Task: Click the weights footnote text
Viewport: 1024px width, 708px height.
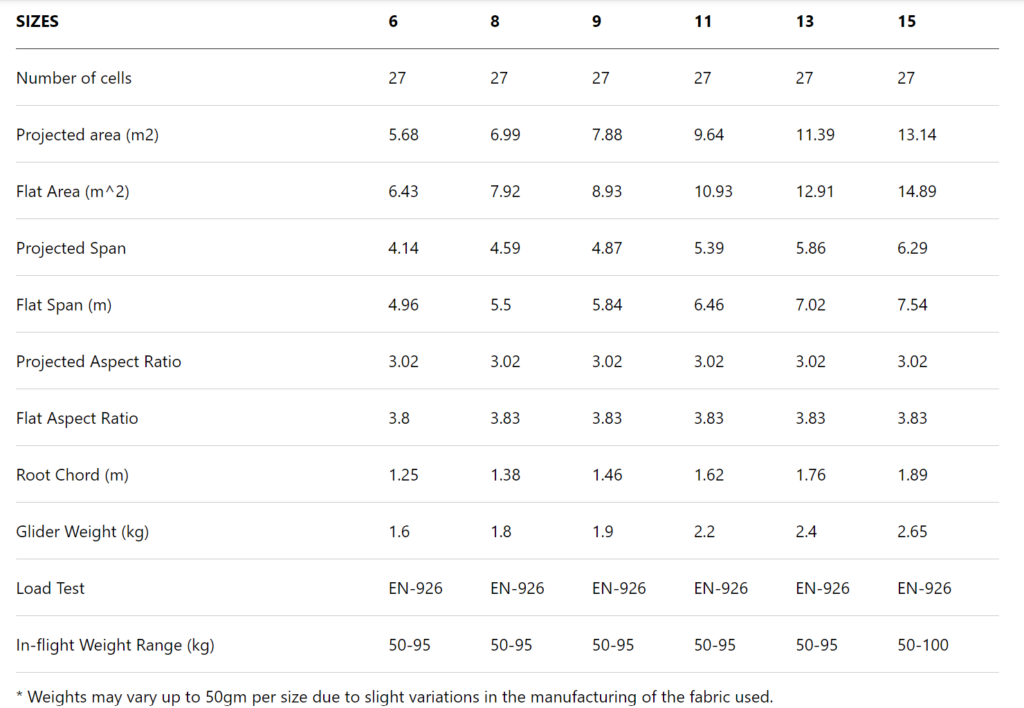Action: [x=394, y=697]
